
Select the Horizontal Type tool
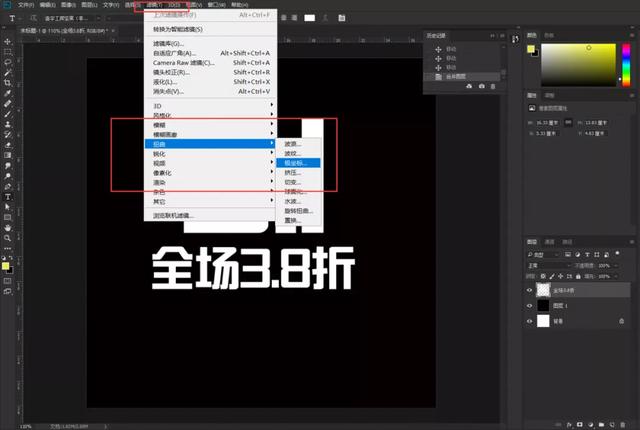(8, 197)
